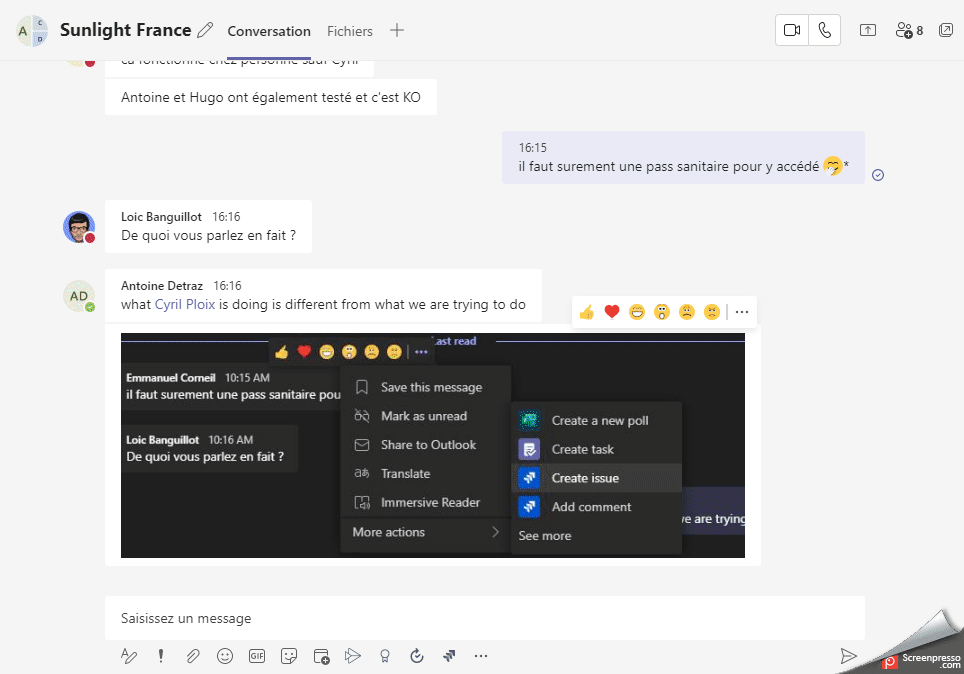The height and width of the screenshot is (674, 964).
Task: Focus the Saisissez un message box
Action: click(484, 618)
